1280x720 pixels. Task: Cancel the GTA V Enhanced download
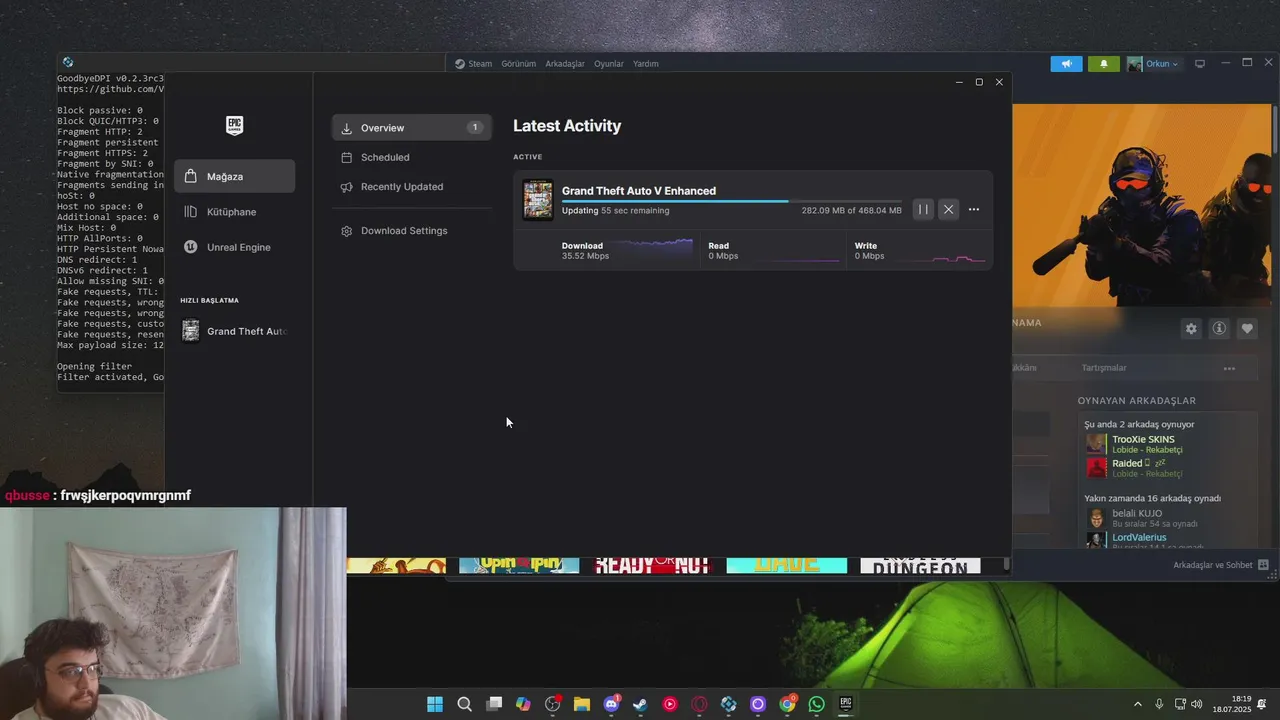tap(948, 209)
